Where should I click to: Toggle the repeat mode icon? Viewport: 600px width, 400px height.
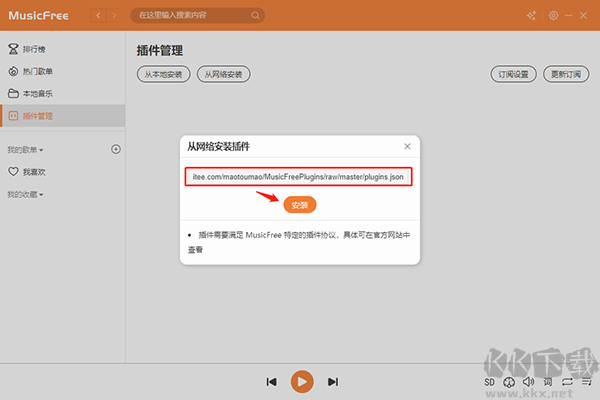(x=567, y=382)
